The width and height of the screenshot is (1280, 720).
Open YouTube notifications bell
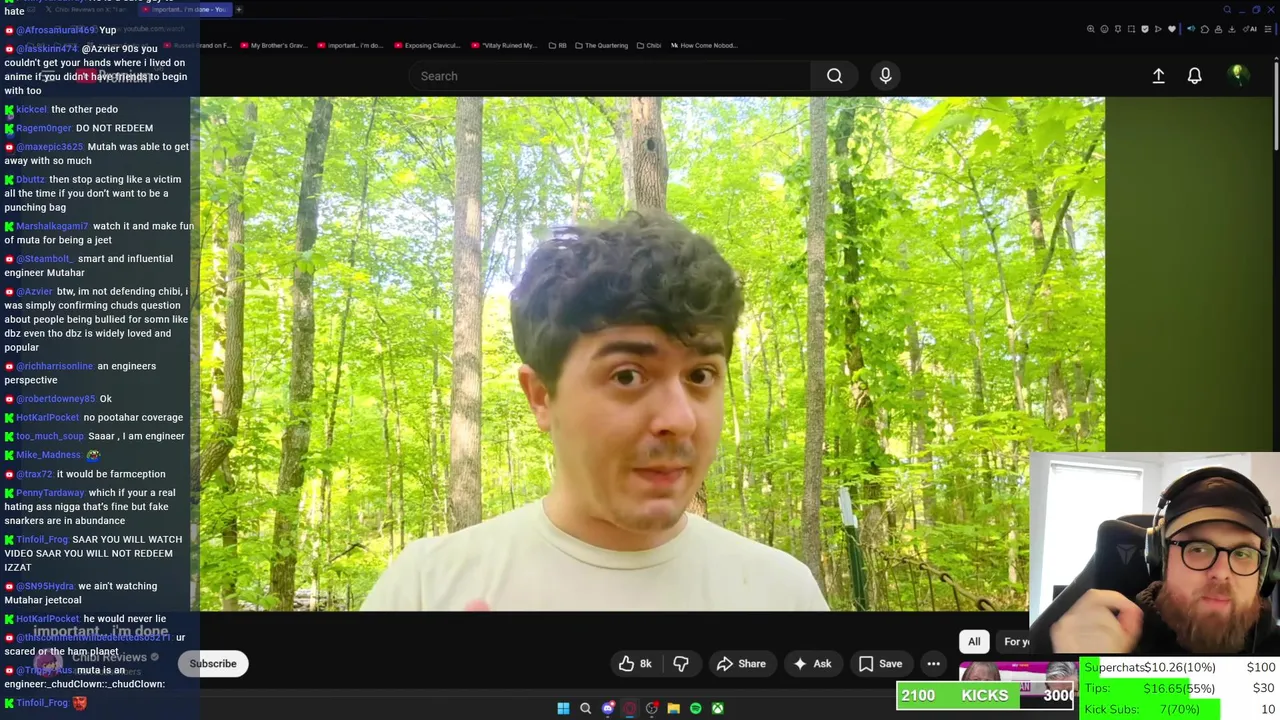pyautogui.click(x=1194, y=76)
